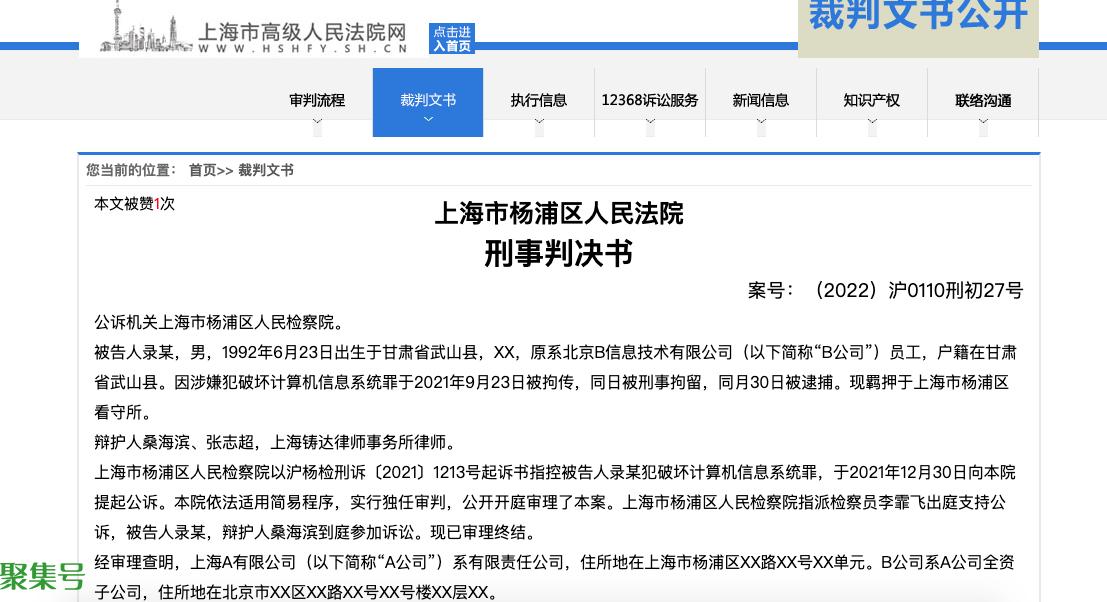This screenshot has width=1107, height=602.
Task: Select the 裁判文书 tab
Action: tap(428, 100)
